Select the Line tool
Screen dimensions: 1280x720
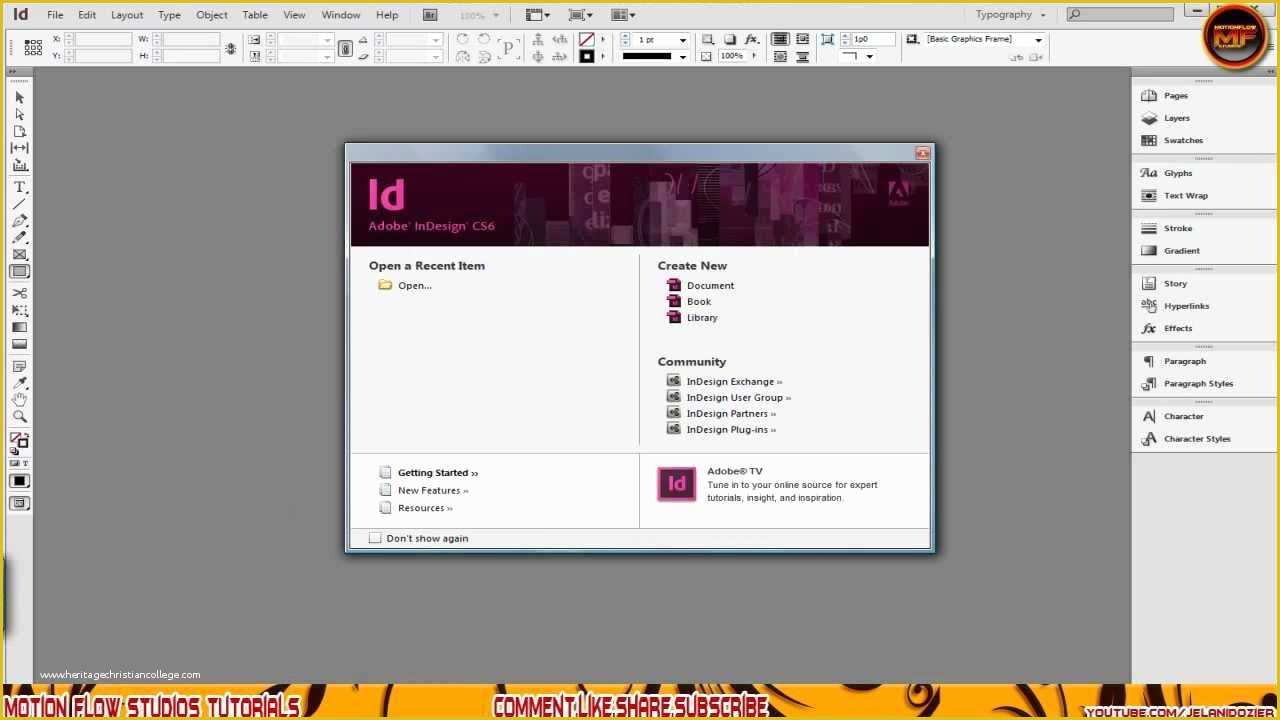(19, 204)
